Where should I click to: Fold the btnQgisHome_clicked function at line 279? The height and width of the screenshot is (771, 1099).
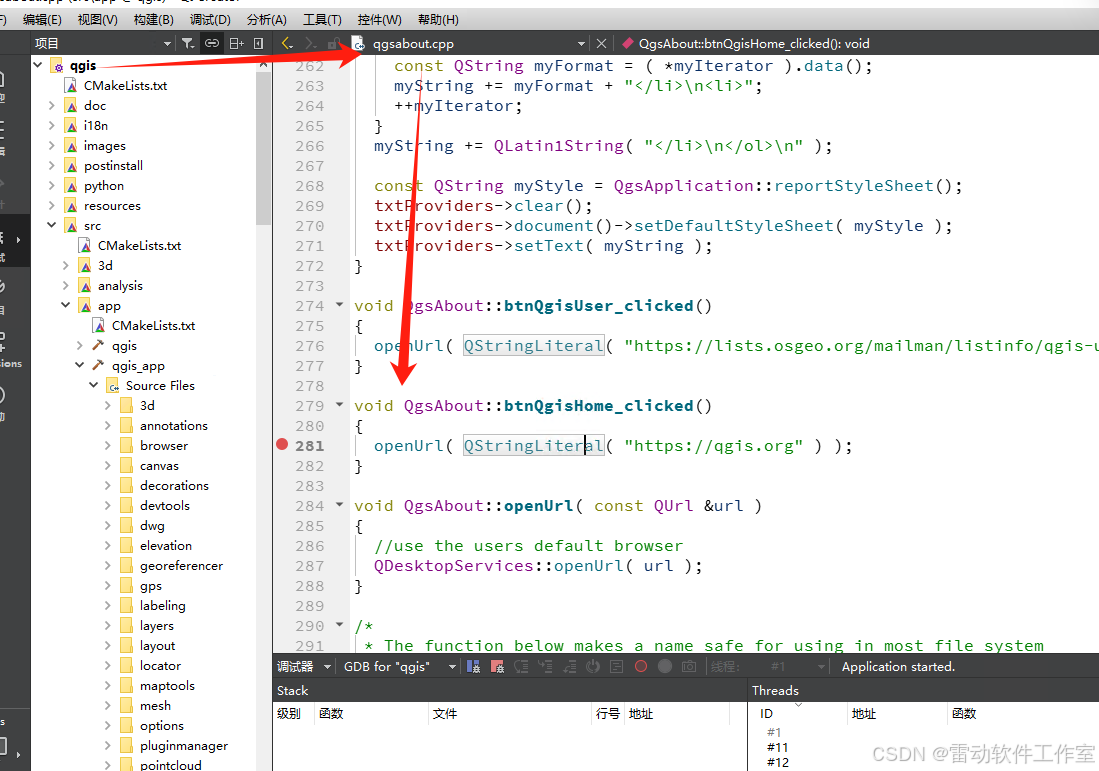pos(340,404)
